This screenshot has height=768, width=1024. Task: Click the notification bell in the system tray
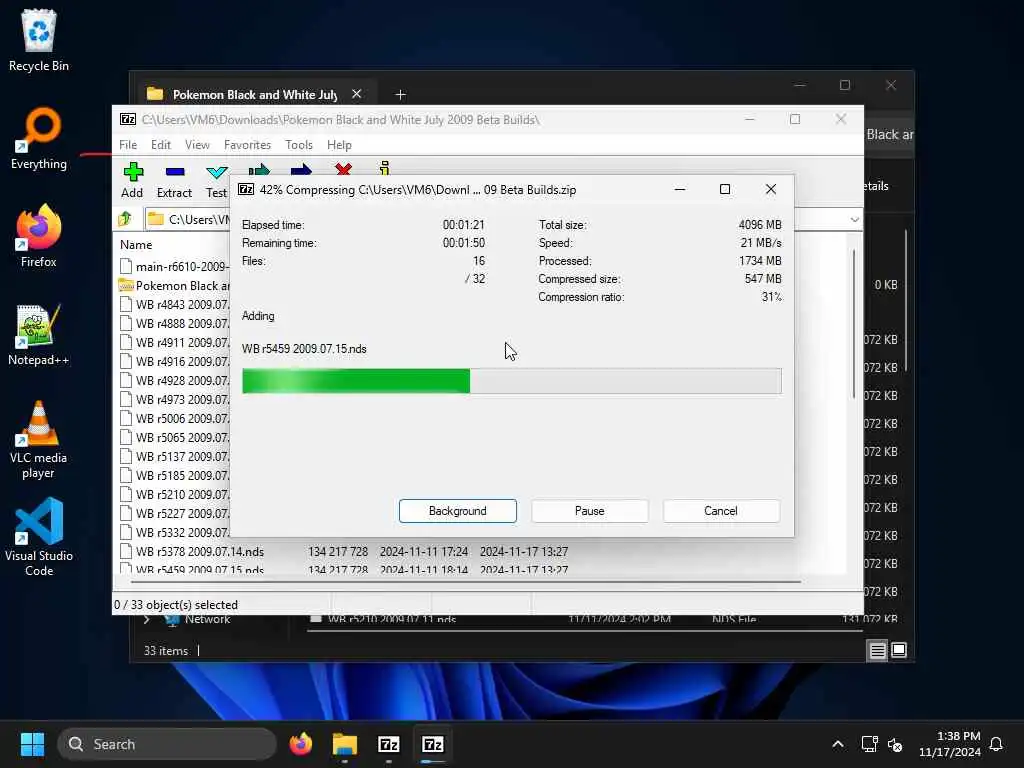tap(996, 744)
